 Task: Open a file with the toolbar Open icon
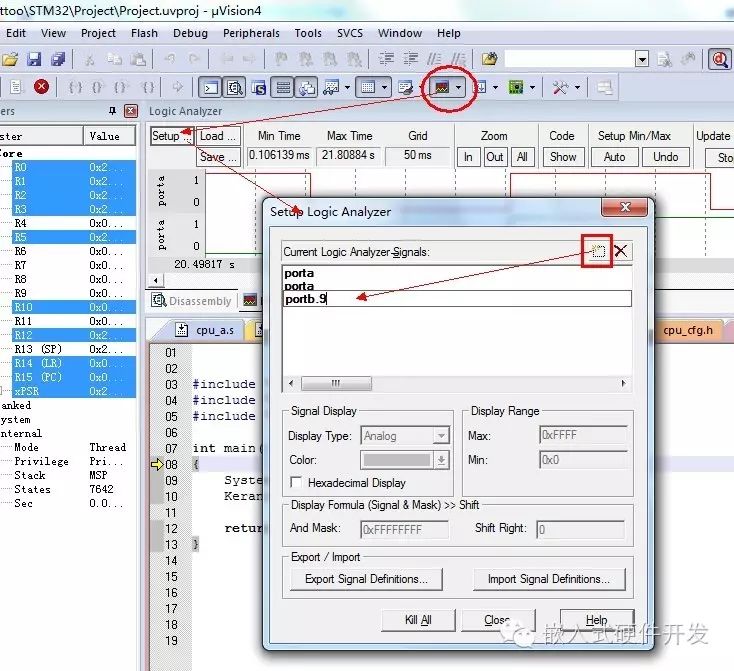10,59
